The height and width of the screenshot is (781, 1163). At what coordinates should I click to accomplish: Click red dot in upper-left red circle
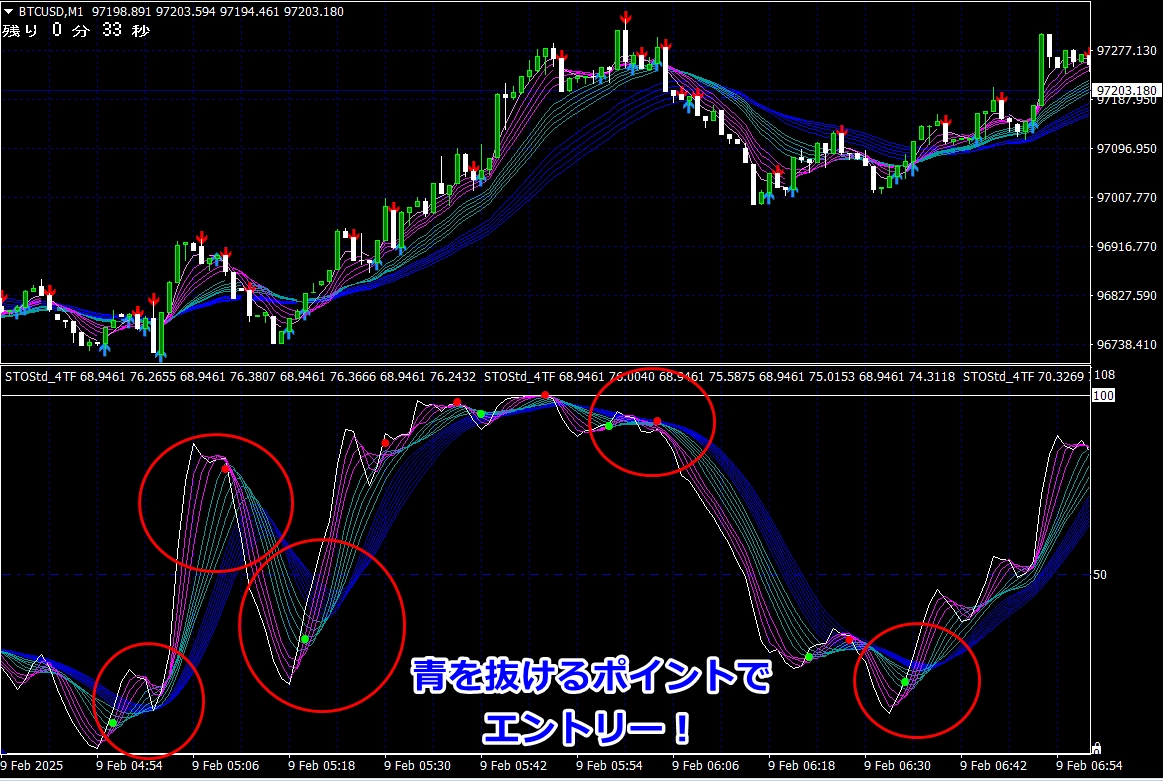[x=226, y=468]
